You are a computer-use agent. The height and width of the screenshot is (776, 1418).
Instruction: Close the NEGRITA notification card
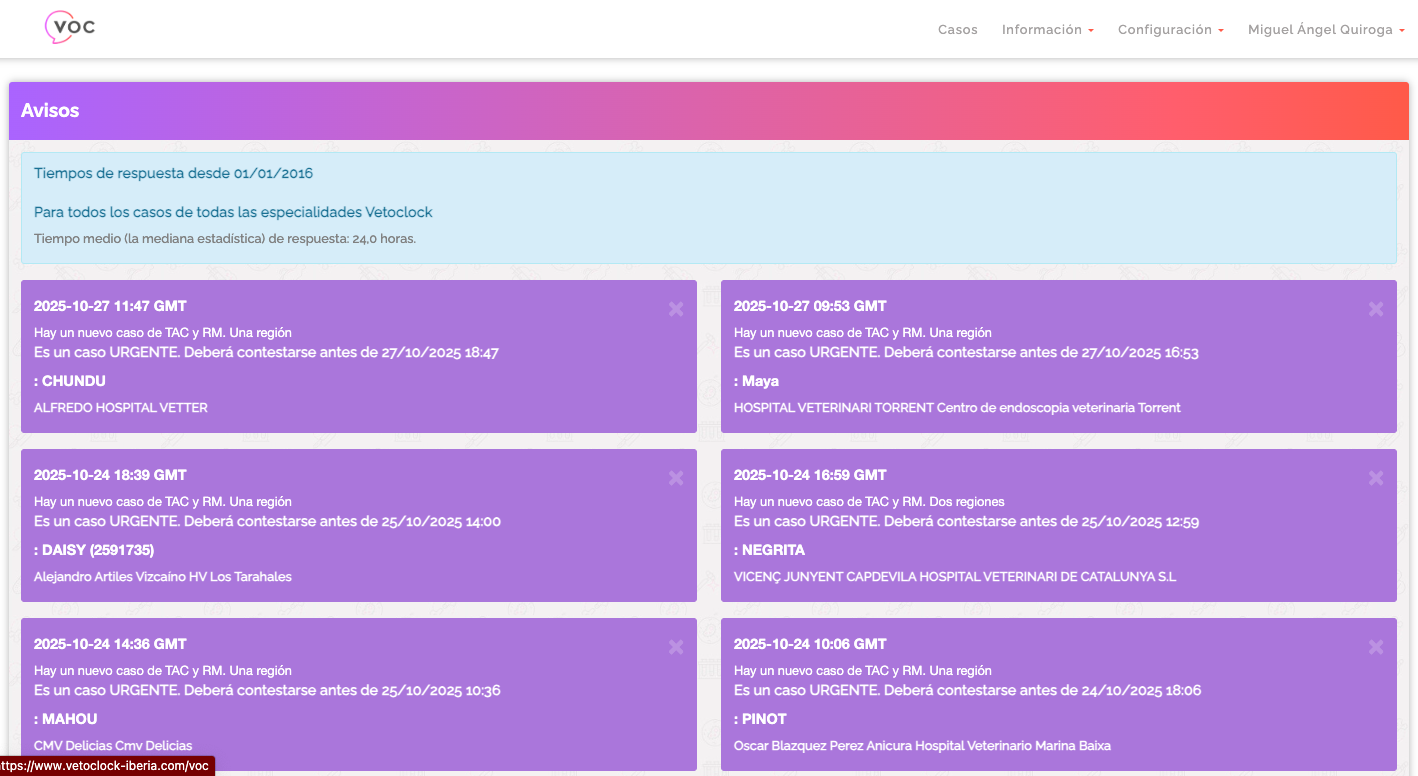point(1376,478)
